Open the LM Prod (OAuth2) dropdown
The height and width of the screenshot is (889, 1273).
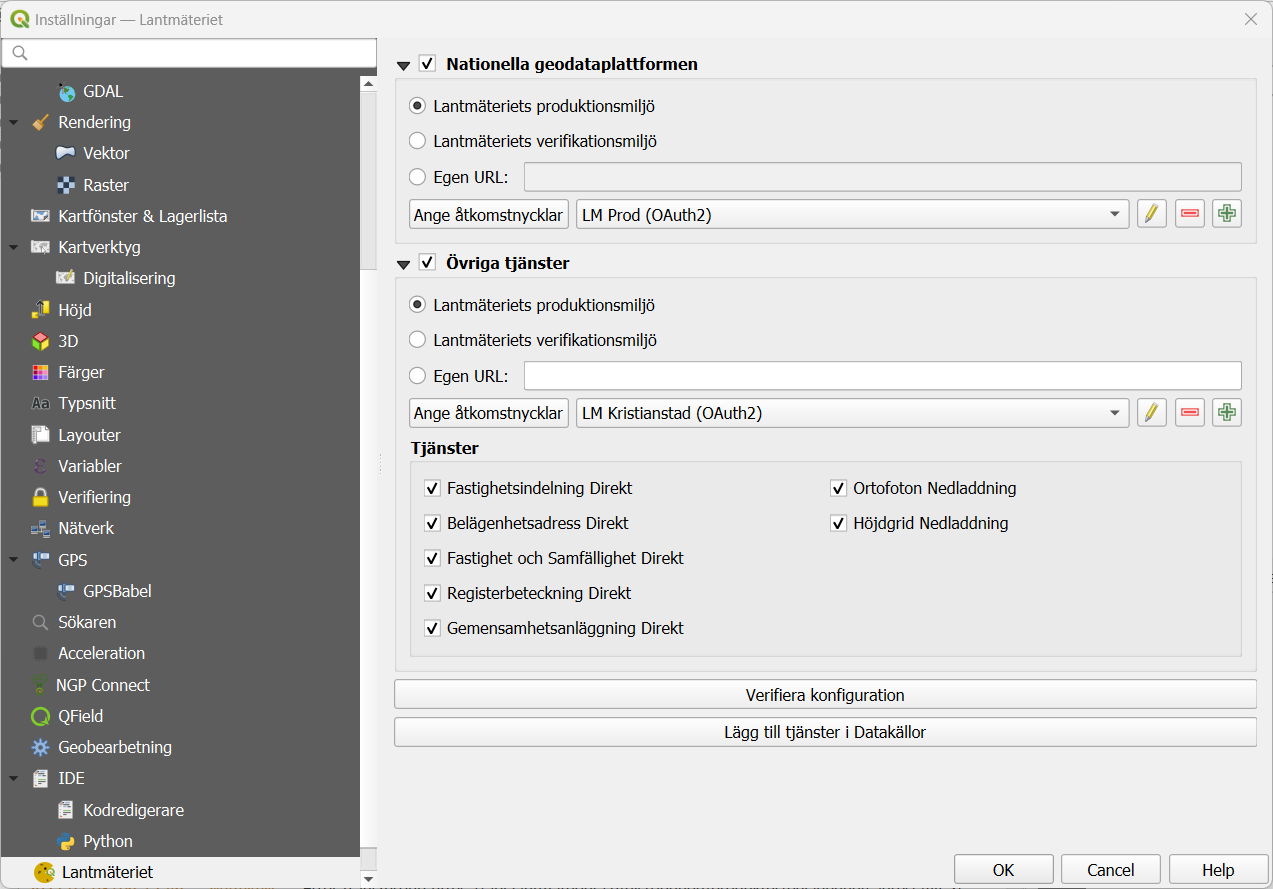[x=853, y=214]
